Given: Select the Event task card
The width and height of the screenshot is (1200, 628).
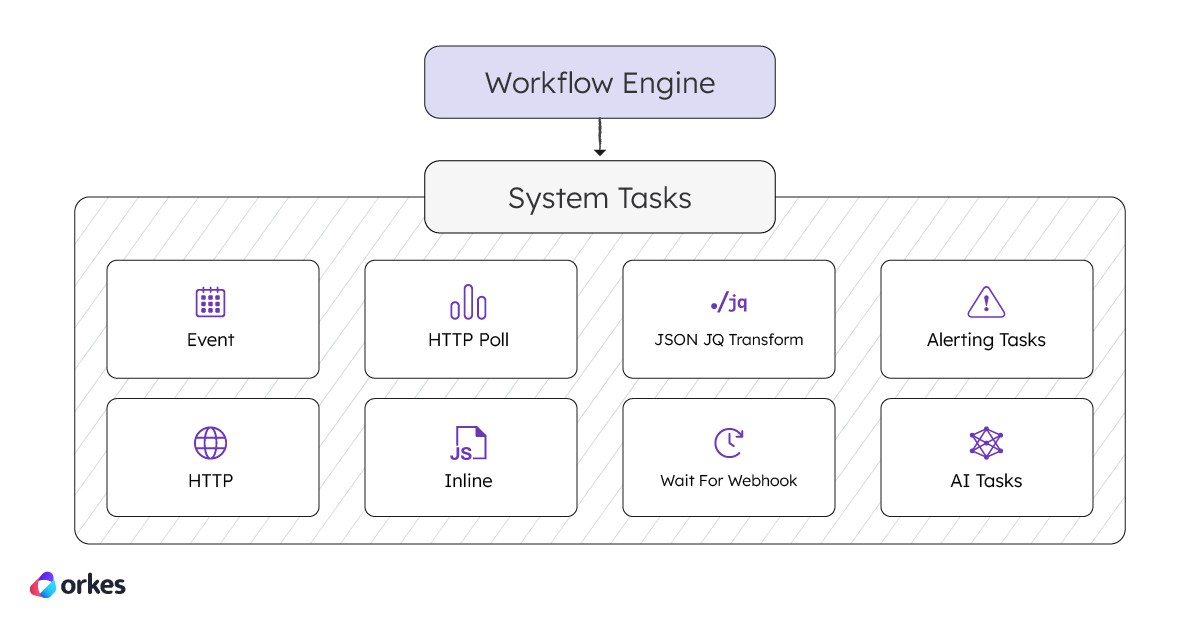Looking at the screenshot, I should pyautogui.click(x=211, y=319).
